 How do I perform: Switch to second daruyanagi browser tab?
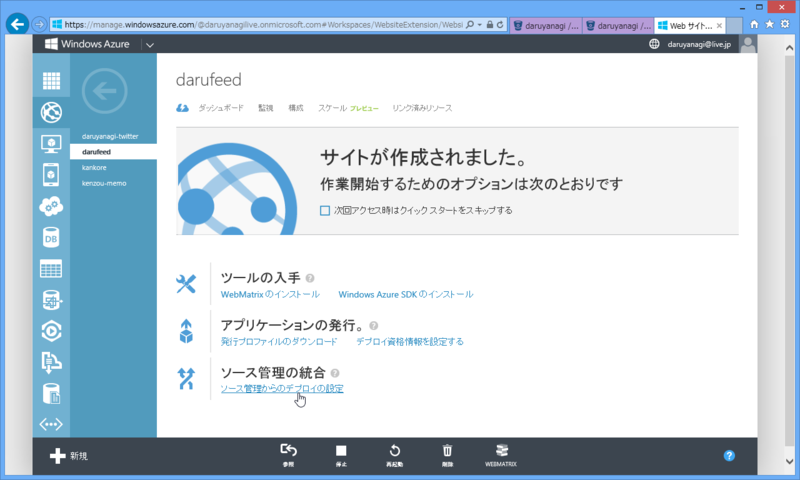point(618,26)
